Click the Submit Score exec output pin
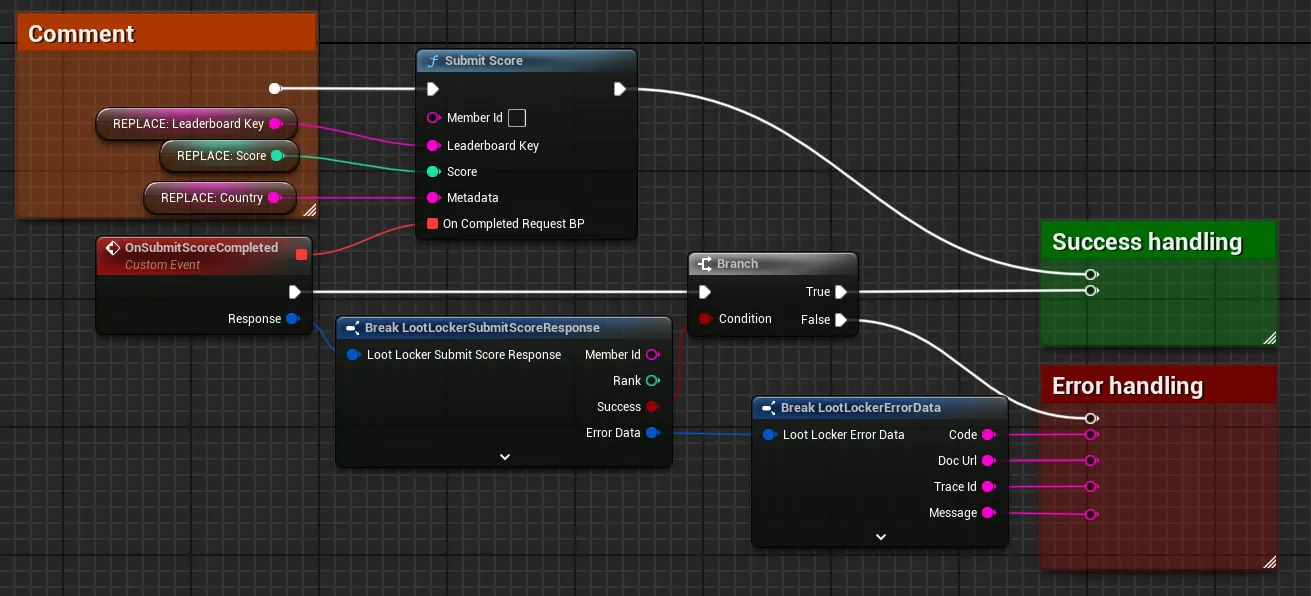The width and height of the screenshot is (1311, 596). pos(620,89)
